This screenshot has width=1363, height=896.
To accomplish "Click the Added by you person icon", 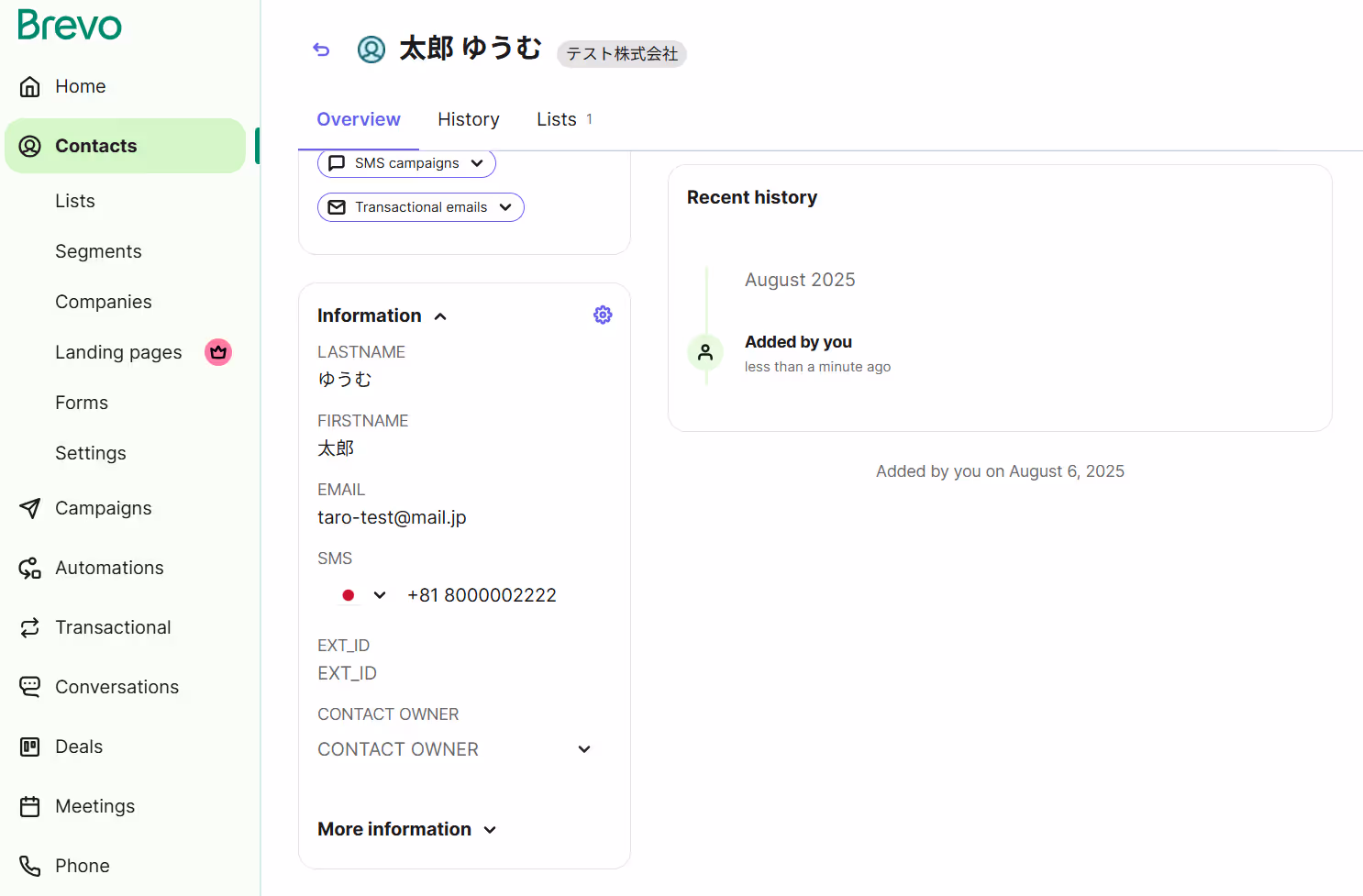I will [705, 352].
